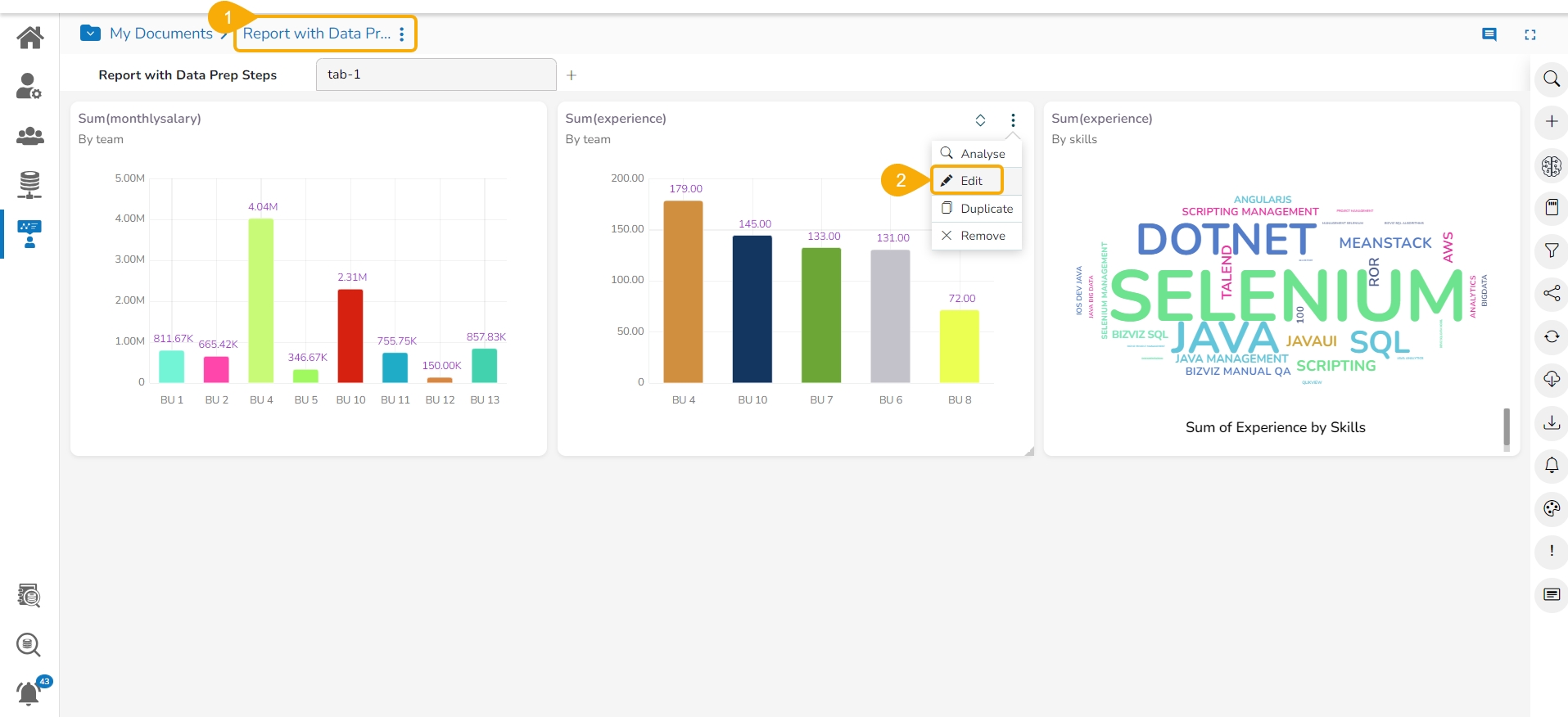
Task: Open the kebab menu on Sum(experience) by team chart
Action: click(1013, 120)
